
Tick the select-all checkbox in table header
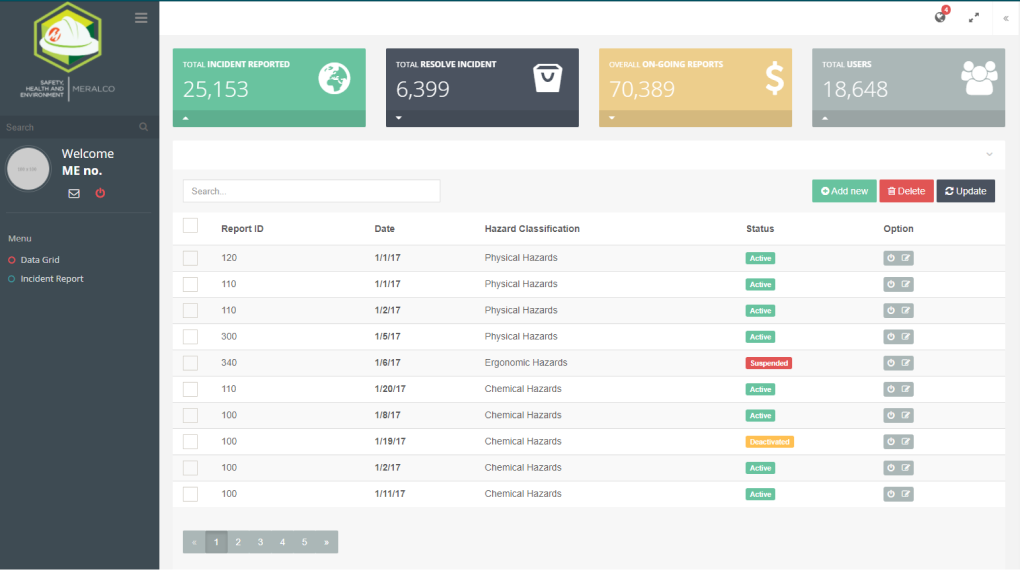(190, 226)
